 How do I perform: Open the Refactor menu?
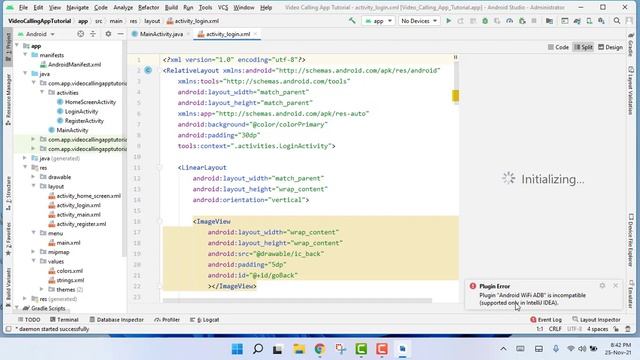point(149,7)
